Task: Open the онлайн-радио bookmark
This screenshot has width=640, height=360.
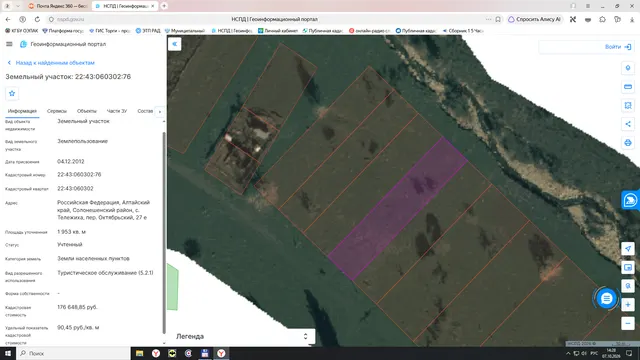Action: click(370, 31)
